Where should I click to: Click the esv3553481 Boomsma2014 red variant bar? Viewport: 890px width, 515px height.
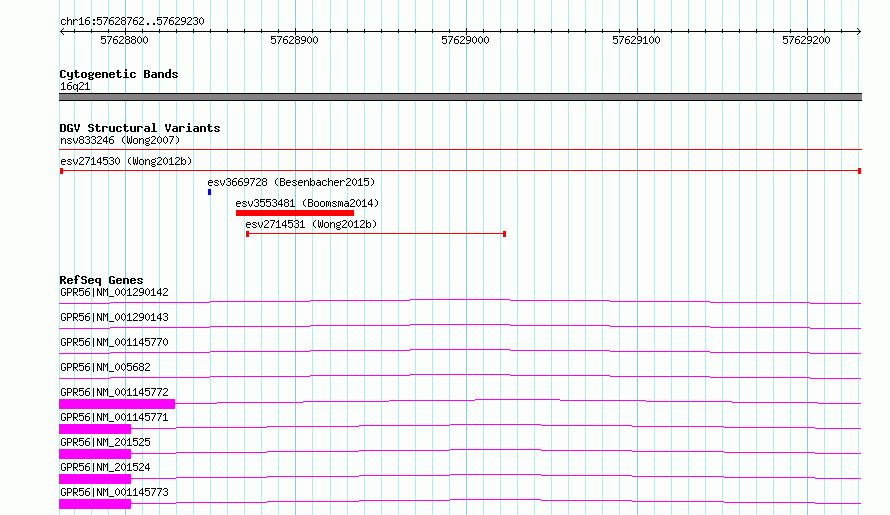[x=295, y=212]
